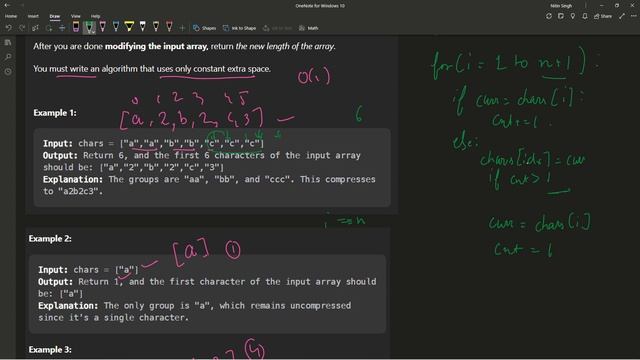Click the lightbulb Tell Me icon
The image size is (640, 360).
[x=573, y=16]
